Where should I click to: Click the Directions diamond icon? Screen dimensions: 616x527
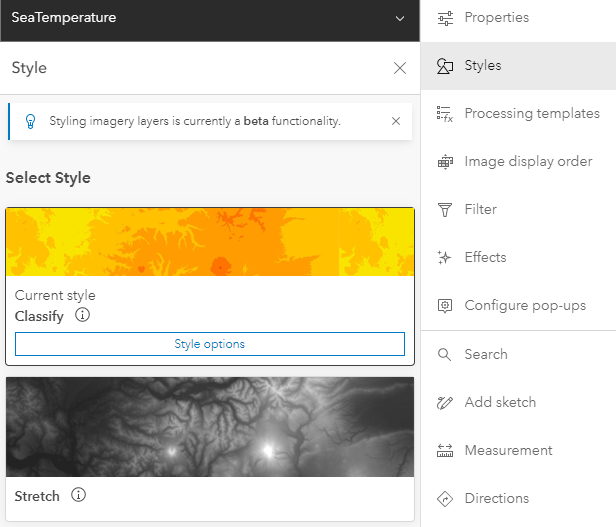point(446,499)
